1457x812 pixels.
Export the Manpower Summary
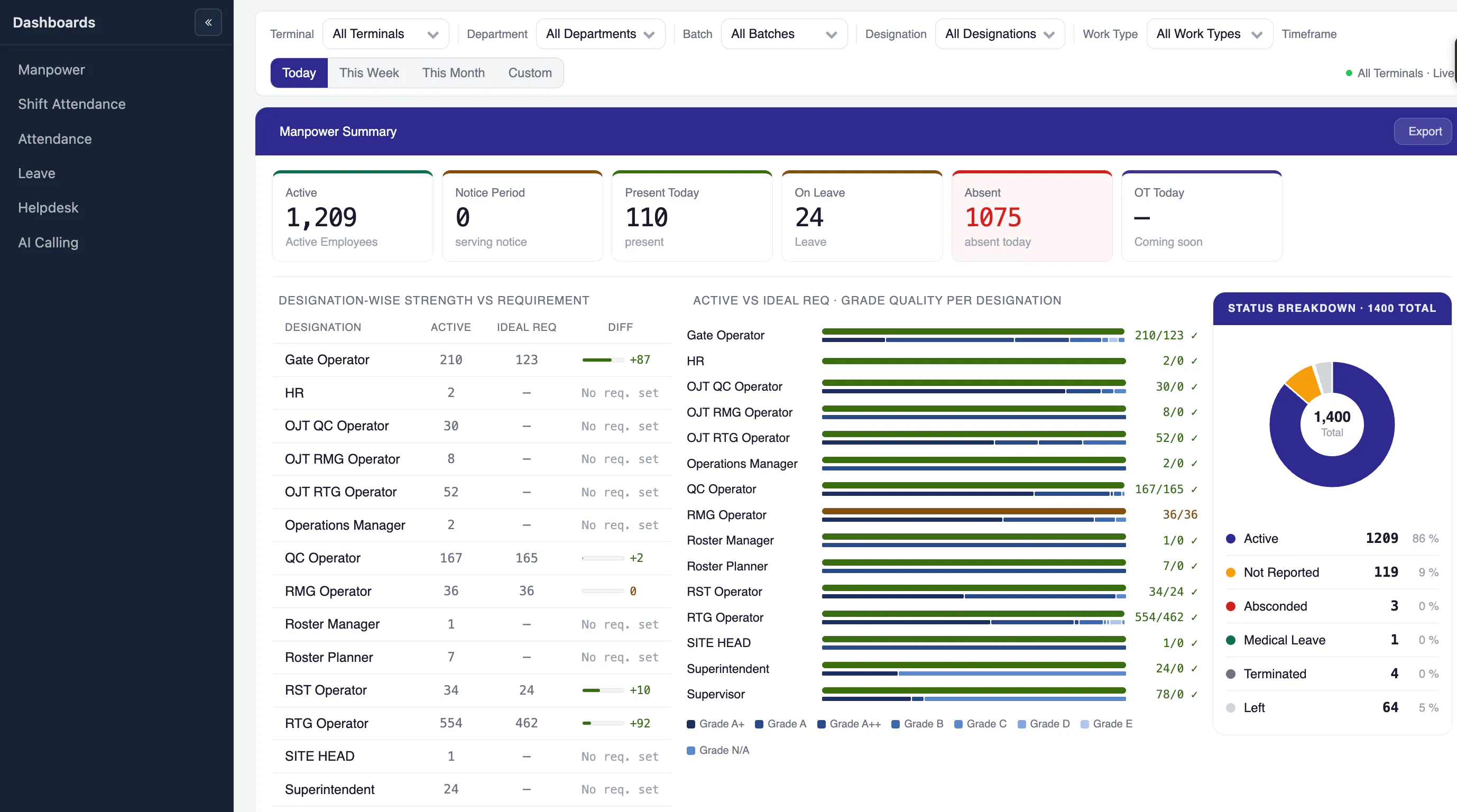(1424, 131)
